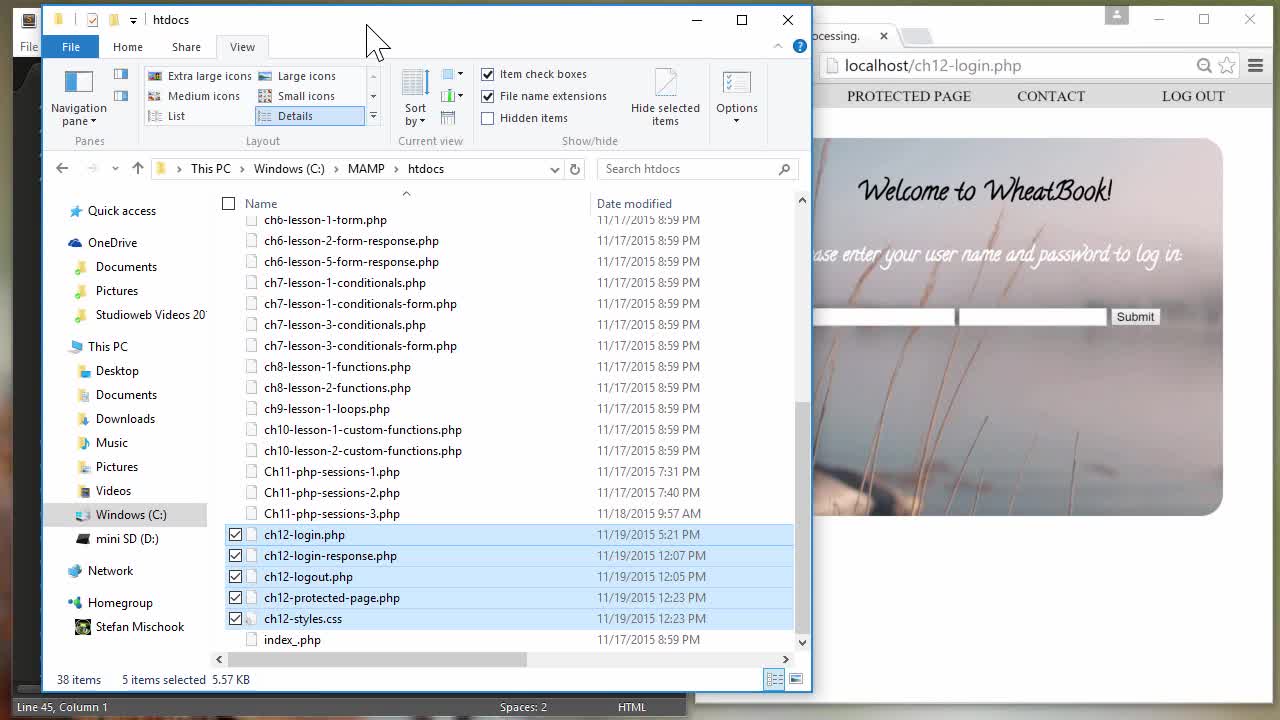Click Properties icon in quick access toolbar
This screenshot has height=720, width=1280.
[92, 20]
